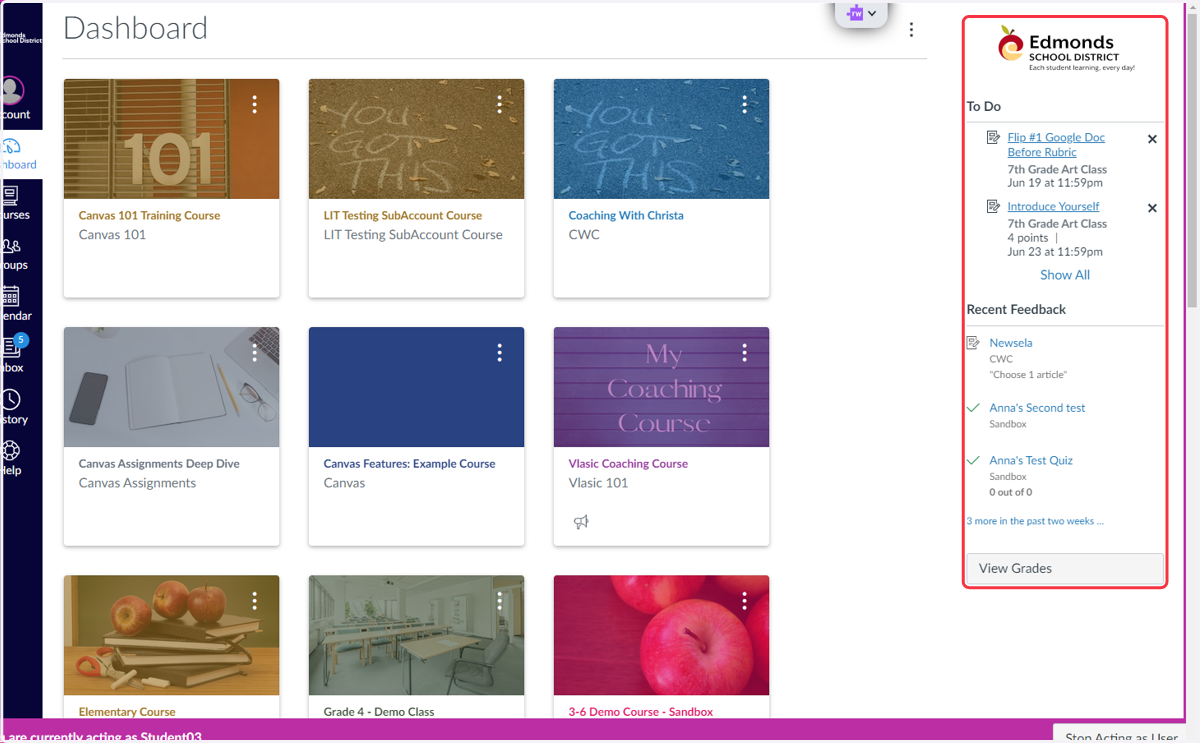Open the History clock icon
Viewport: 1200px width, 743px height.
coord(11,400)
